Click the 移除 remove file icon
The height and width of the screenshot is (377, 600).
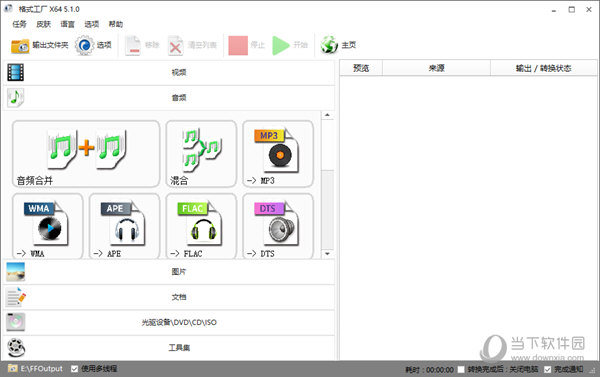[x=133, y=46]
